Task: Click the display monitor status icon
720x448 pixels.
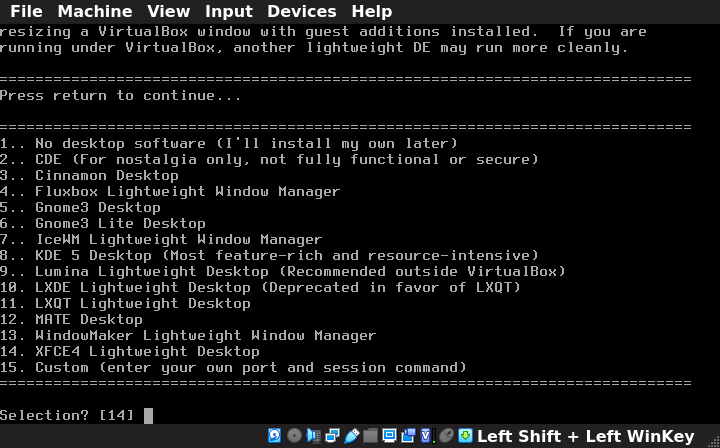Action: pyautogui.click(x=389, y=435)
